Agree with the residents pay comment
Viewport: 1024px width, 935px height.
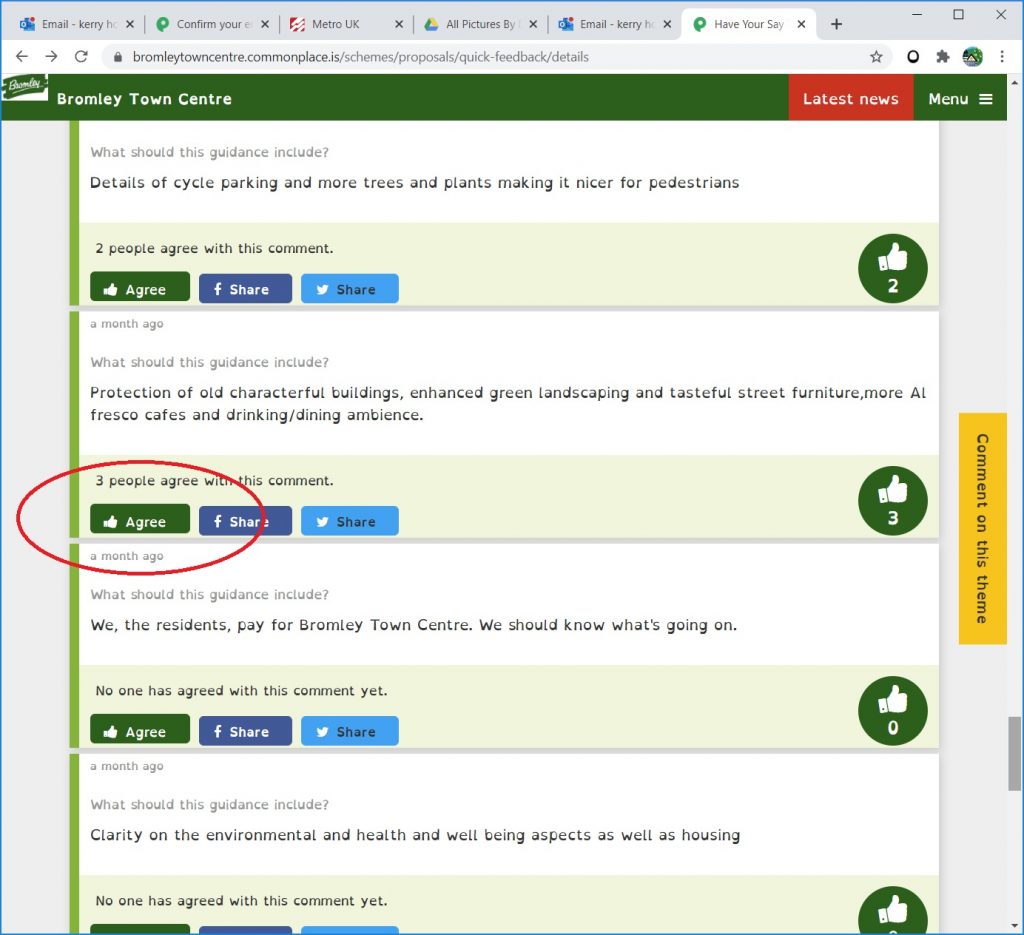pos(140,730)
